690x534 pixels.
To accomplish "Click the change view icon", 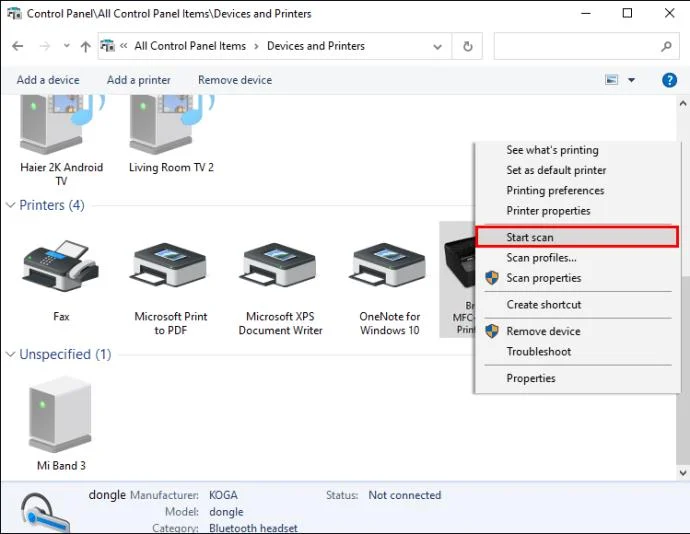I will point(611,80).
